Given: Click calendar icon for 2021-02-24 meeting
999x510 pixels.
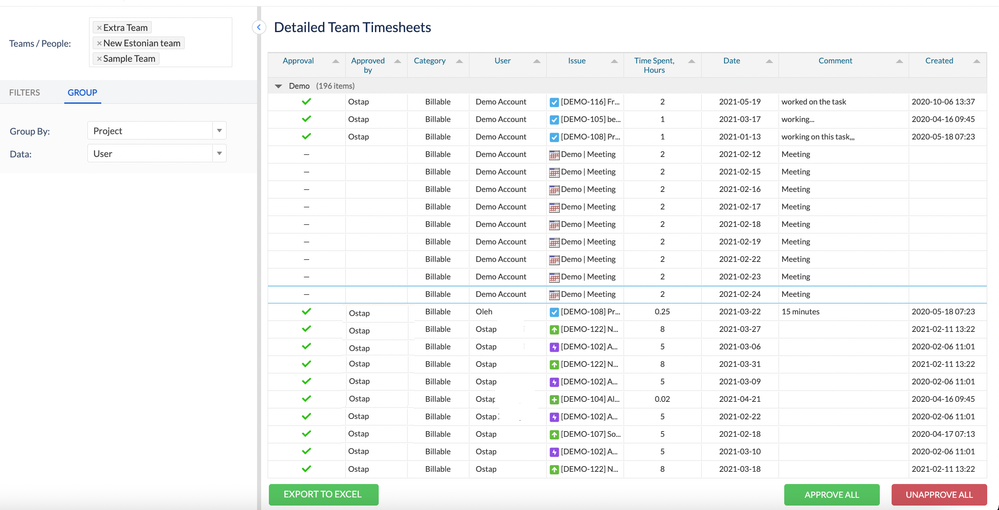Looking at the screenshot, I should pyautogui.click(x=554, y=295).
